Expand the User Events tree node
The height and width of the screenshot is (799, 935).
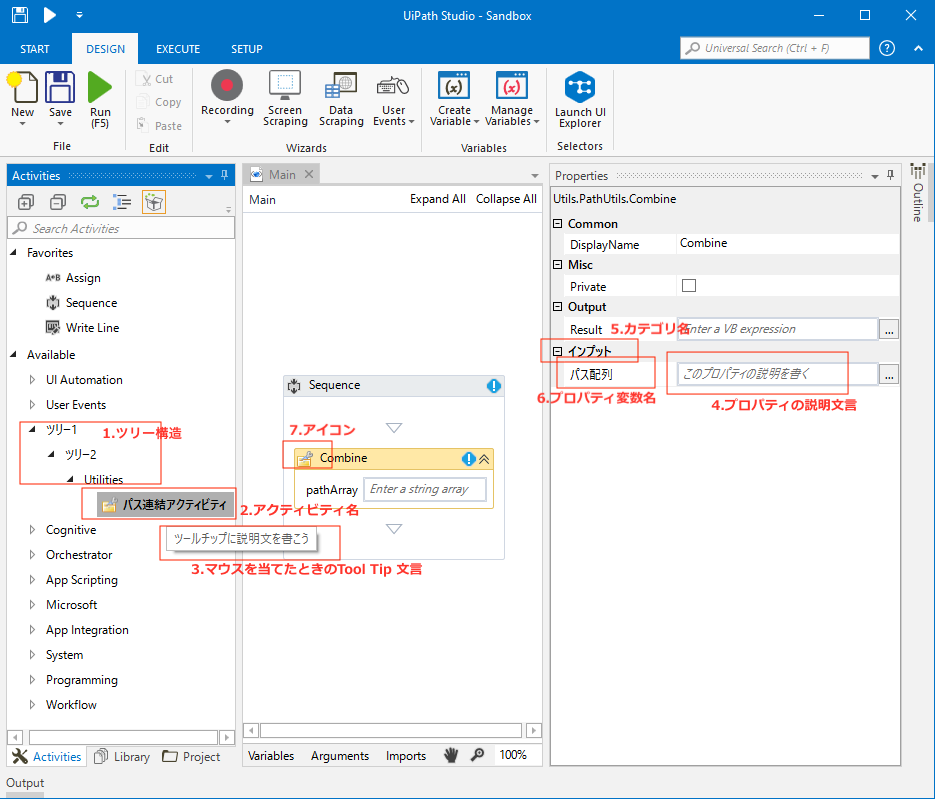32,405
